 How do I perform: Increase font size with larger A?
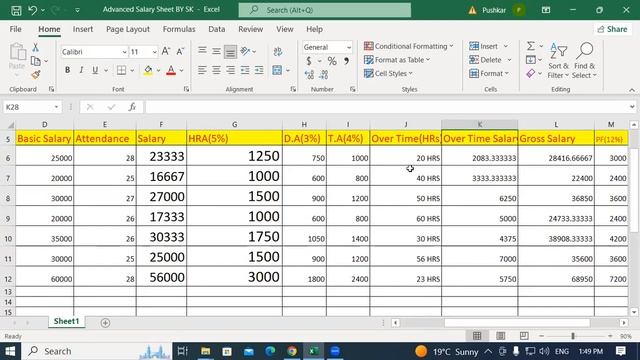tap(165, 51)
